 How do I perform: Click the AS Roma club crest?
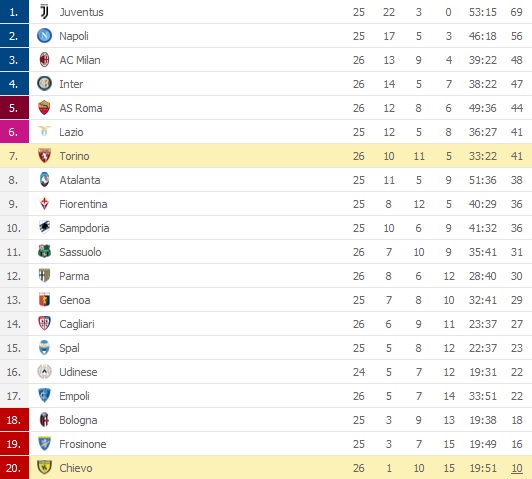tap(44, 108)
